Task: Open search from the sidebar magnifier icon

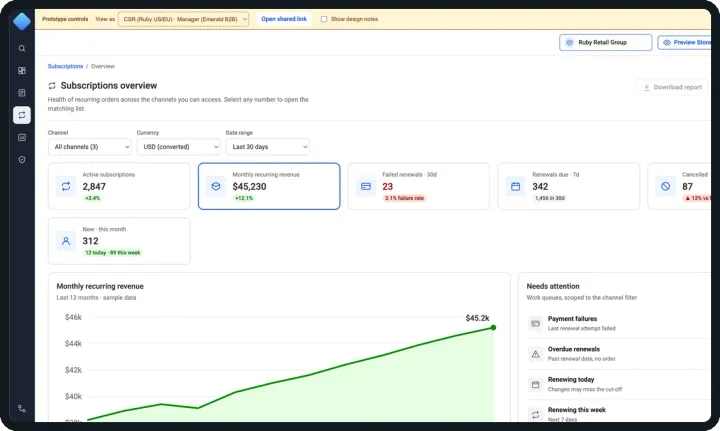Action: point(22,48)
